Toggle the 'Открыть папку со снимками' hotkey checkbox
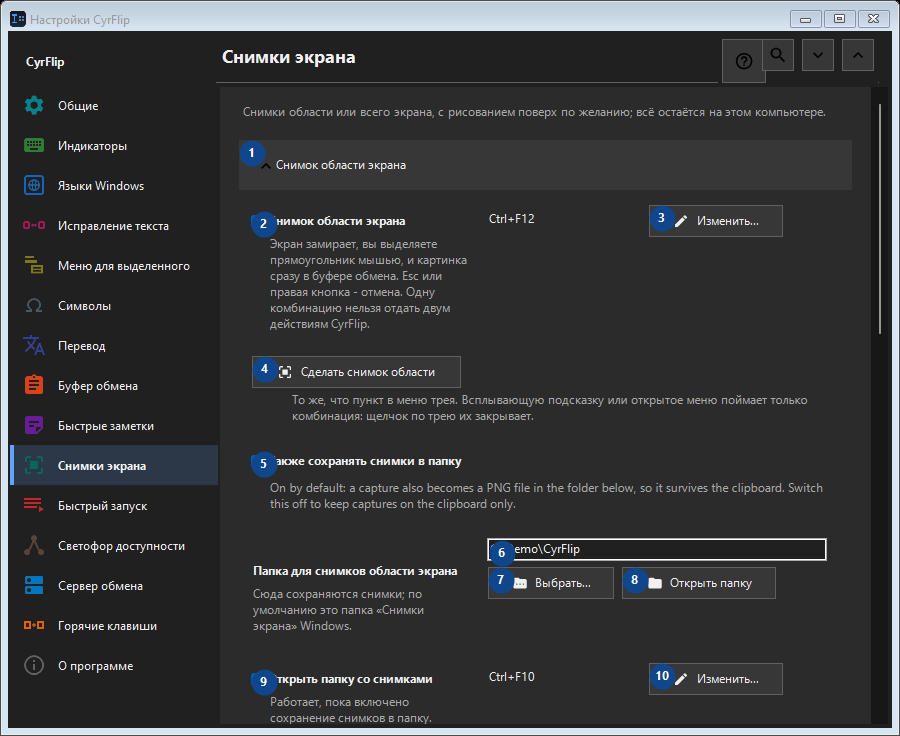900x736 pixels. point(258,679)
